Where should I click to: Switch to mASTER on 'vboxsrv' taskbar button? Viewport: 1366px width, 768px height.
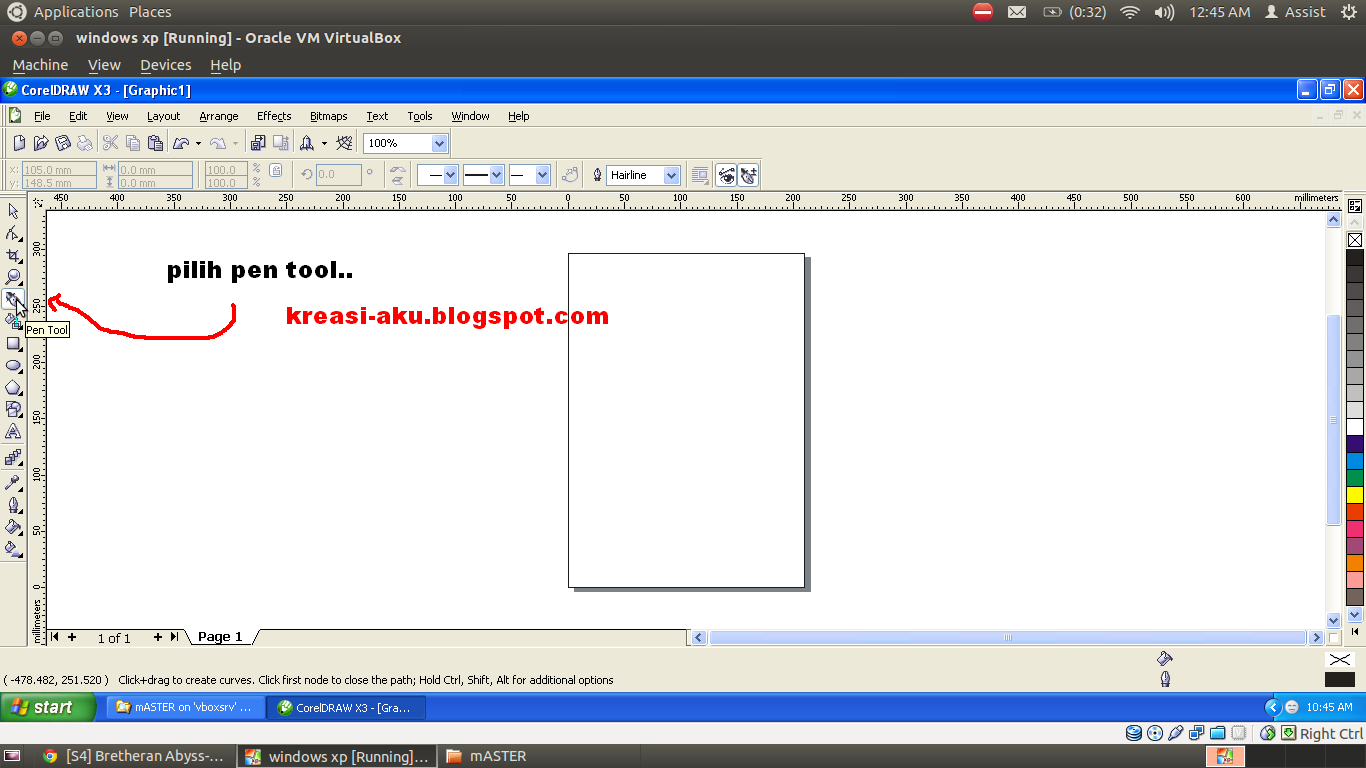[186, 707]
